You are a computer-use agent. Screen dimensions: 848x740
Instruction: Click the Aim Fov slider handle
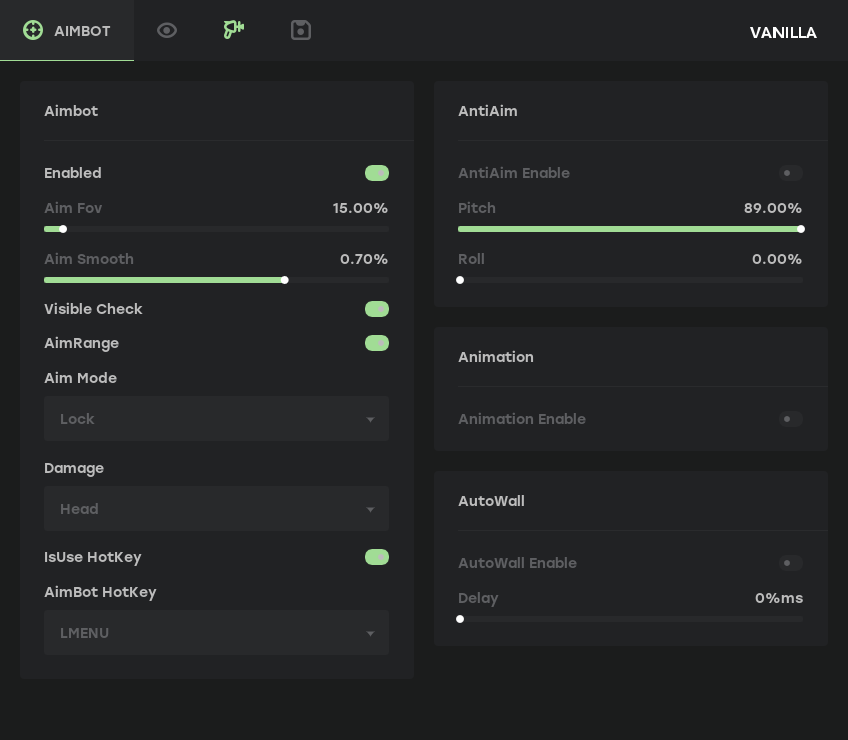63,229
